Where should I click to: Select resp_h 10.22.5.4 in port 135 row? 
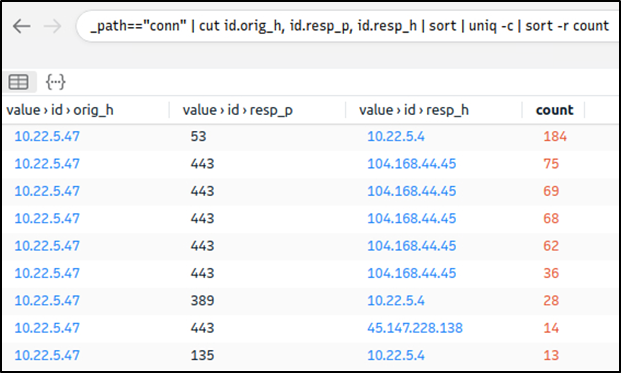396,355
